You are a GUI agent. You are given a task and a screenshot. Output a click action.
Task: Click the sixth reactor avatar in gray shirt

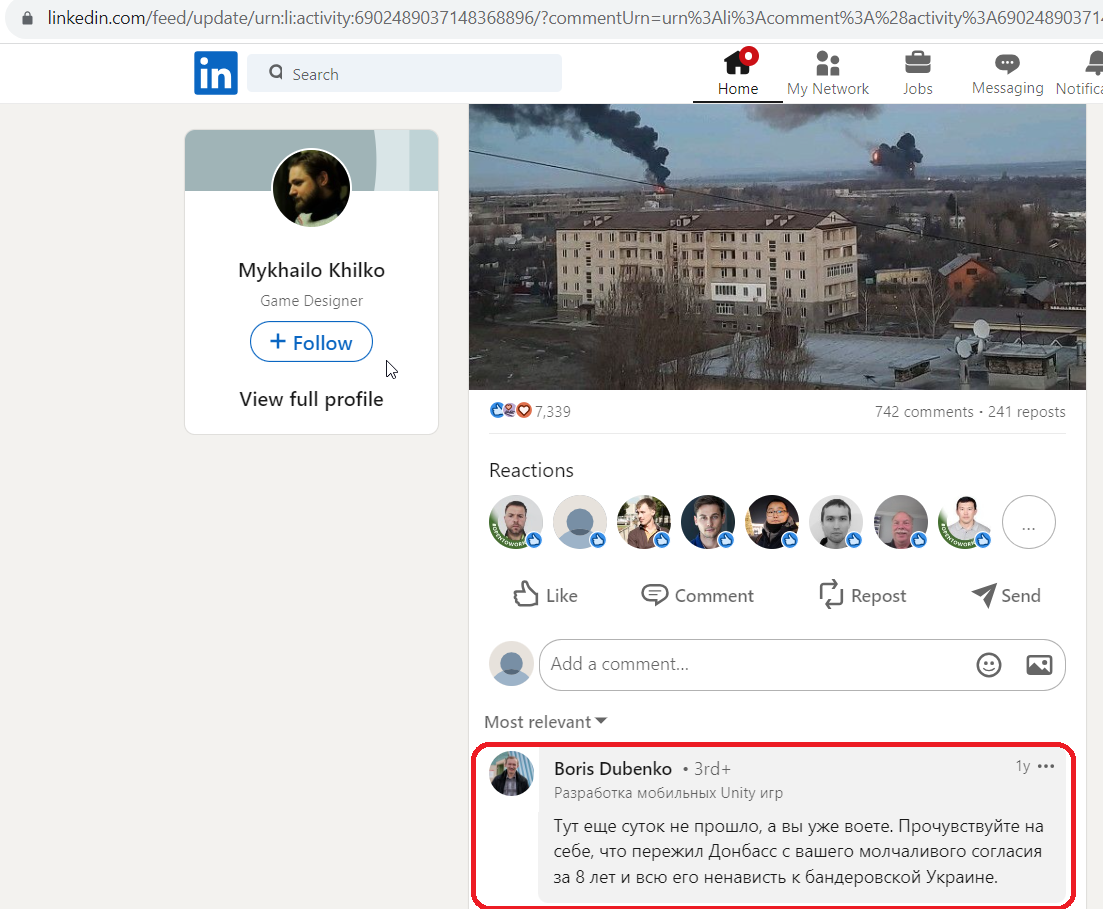836,522
